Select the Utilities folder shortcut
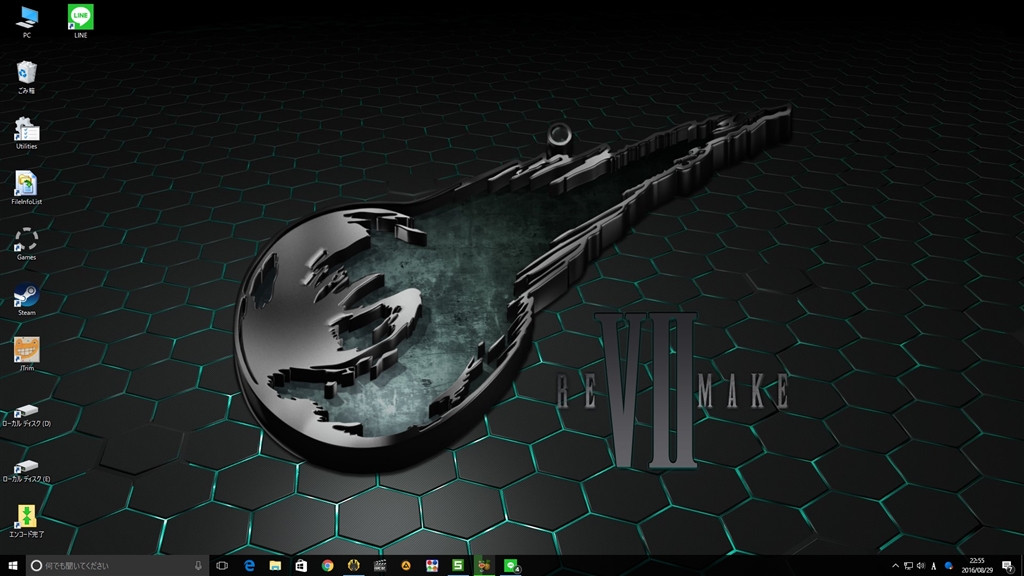The width and height of the screenshot is (1024, 576). (x=26, y=133)
